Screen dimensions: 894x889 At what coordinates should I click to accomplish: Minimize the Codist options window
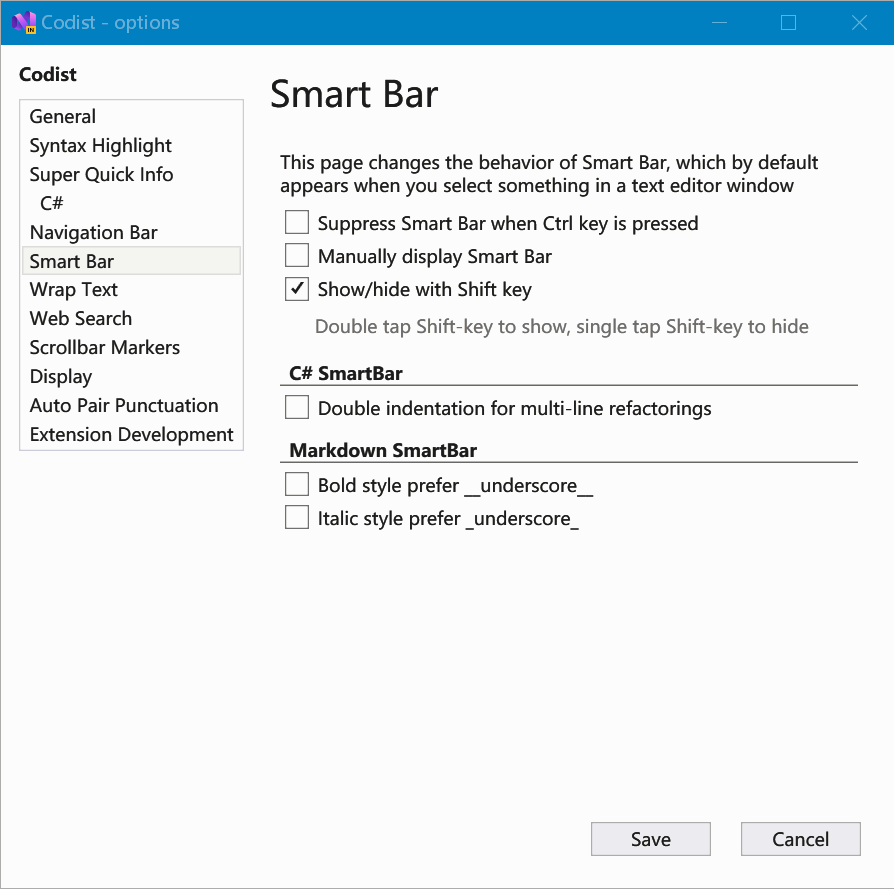720,22
